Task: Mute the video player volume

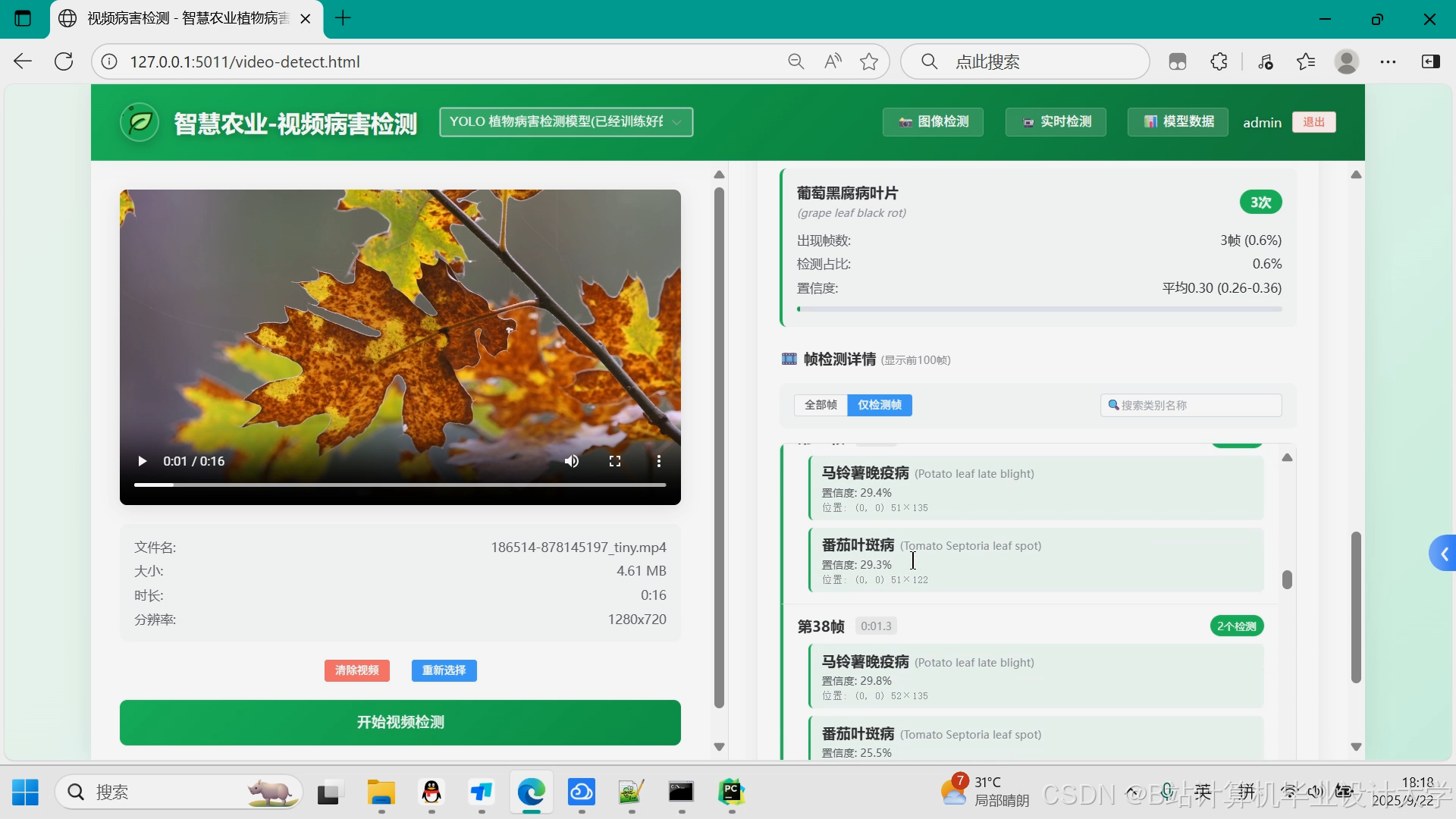Action: pos(572,461)
